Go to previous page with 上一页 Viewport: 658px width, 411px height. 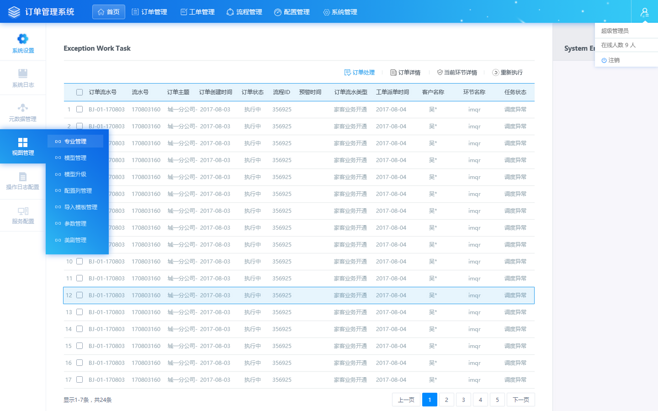tap(406, 400)
